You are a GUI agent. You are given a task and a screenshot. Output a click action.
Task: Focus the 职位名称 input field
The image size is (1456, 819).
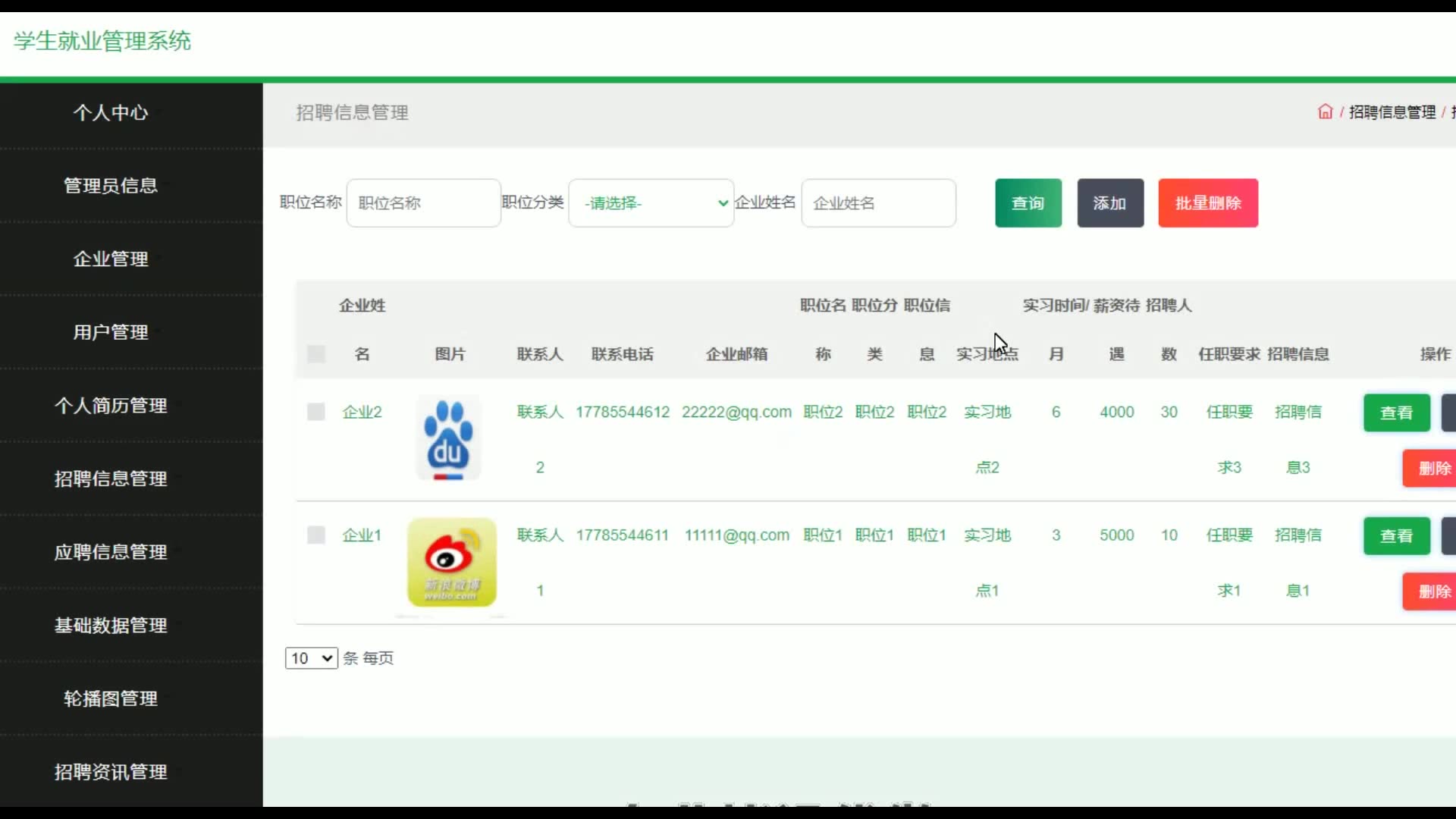tap(423, 203)
